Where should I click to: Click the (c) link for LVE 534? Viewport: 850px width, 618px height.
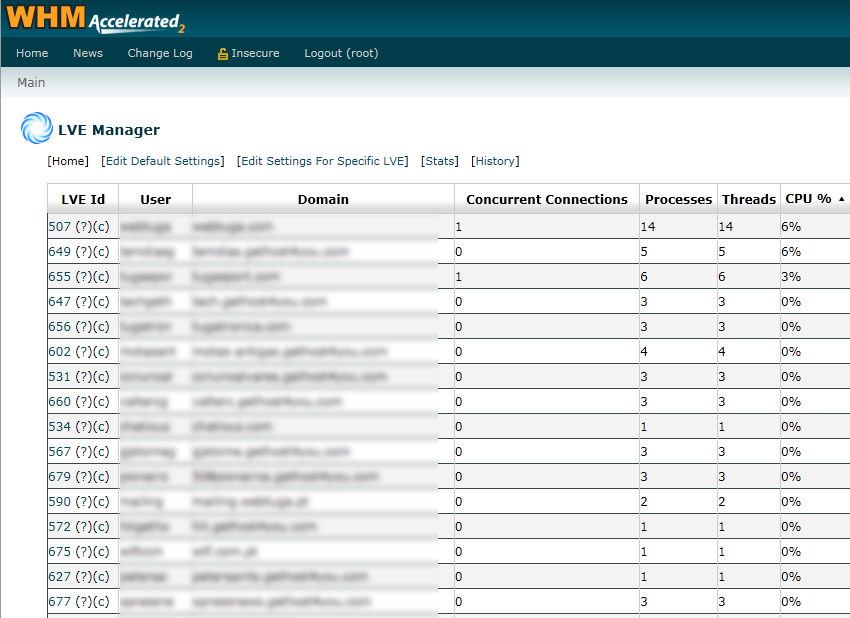coord(101,427)
